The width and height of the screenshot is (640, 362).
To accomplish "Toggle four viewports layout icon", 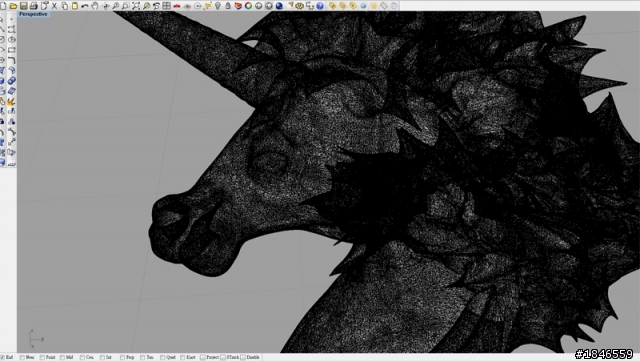I will (167, 6).
